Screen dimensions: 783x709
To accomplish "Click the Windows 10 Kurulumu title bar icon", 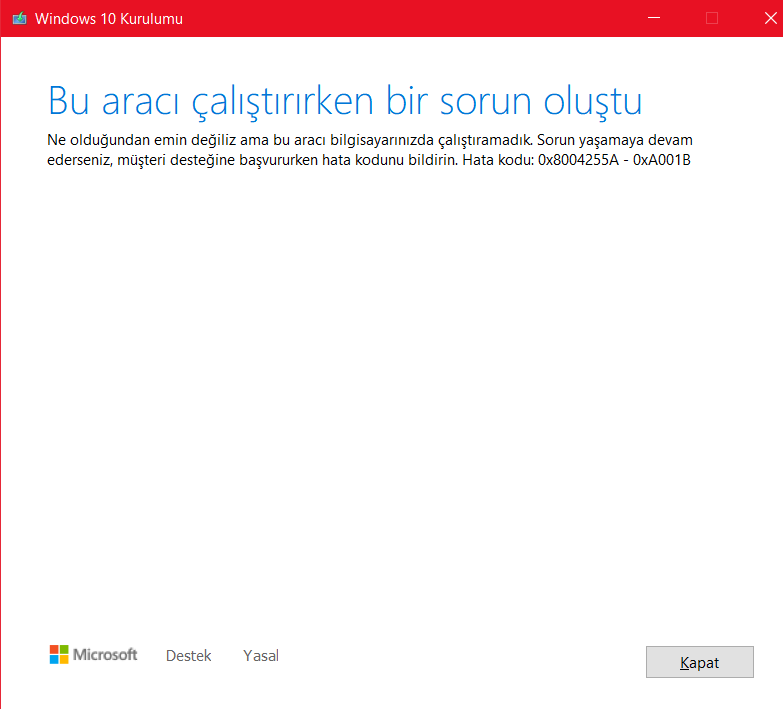I will pyautogui.click(x=19, y=19).
